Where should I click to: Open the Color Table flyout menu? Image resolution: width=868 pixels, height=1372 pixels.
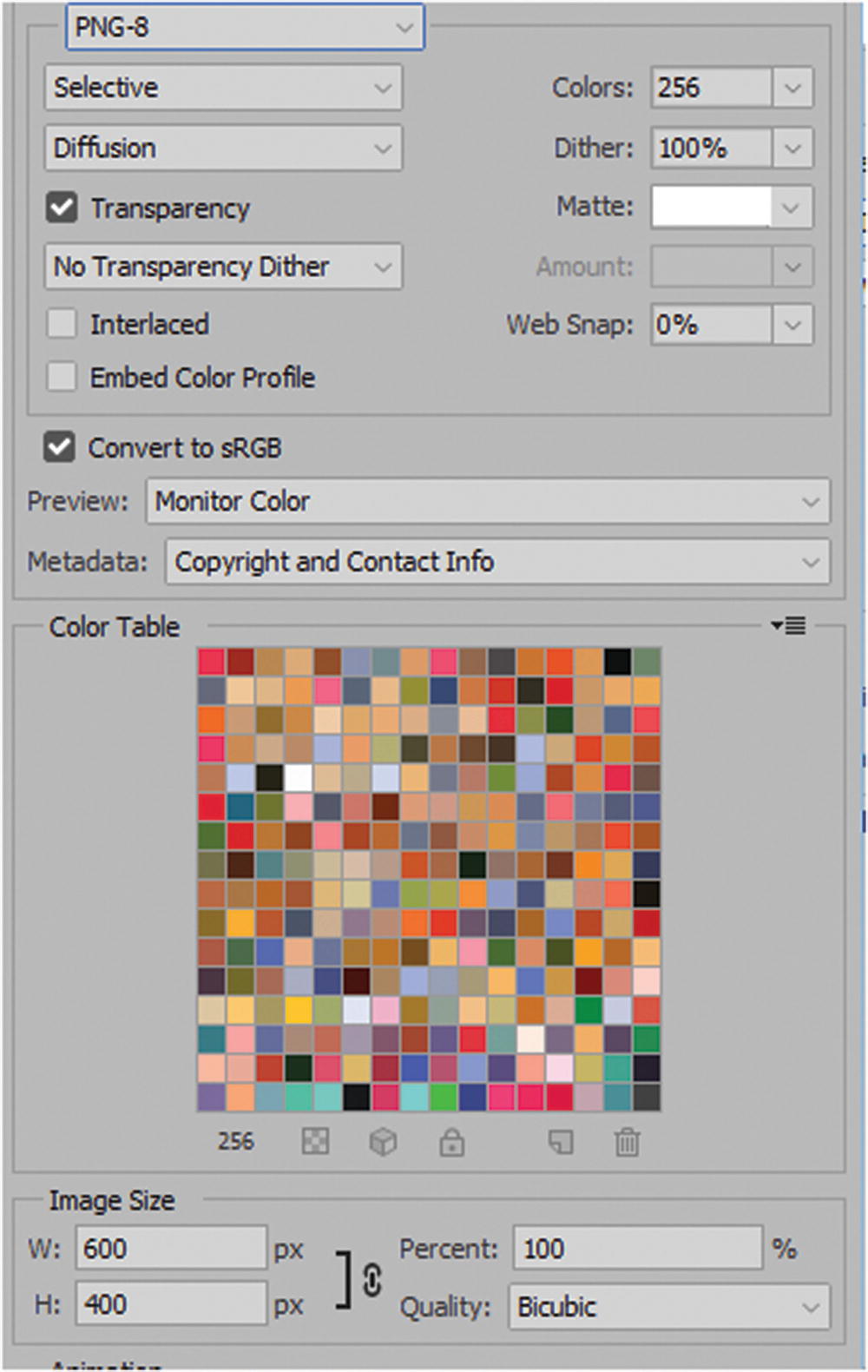(788, 626)
